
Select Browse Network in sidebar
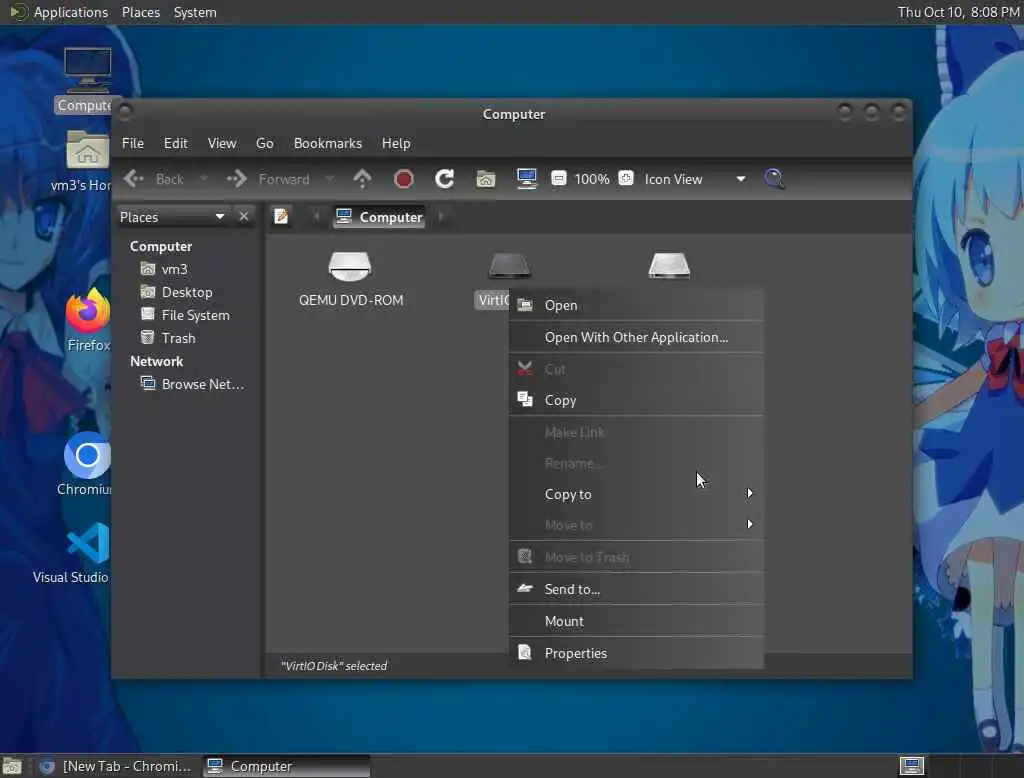pos(192,384)
